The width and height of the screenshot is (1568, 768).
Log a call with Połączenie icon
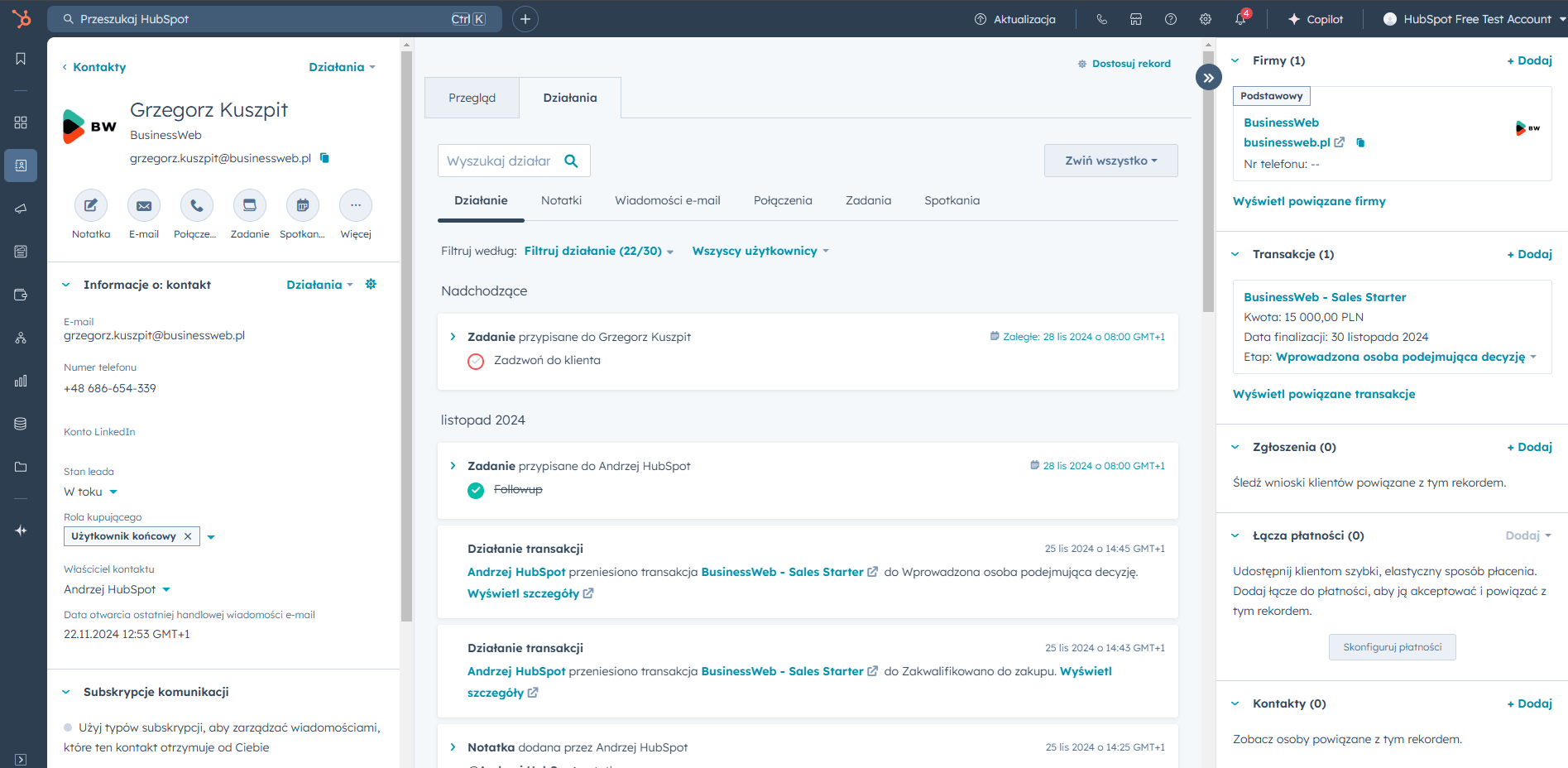pos(197,205)
